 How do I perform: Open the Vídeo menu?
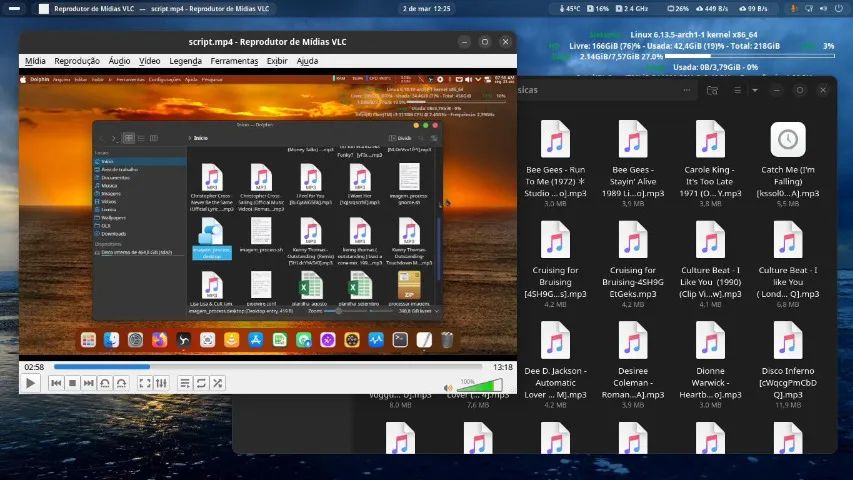[150, 61]
